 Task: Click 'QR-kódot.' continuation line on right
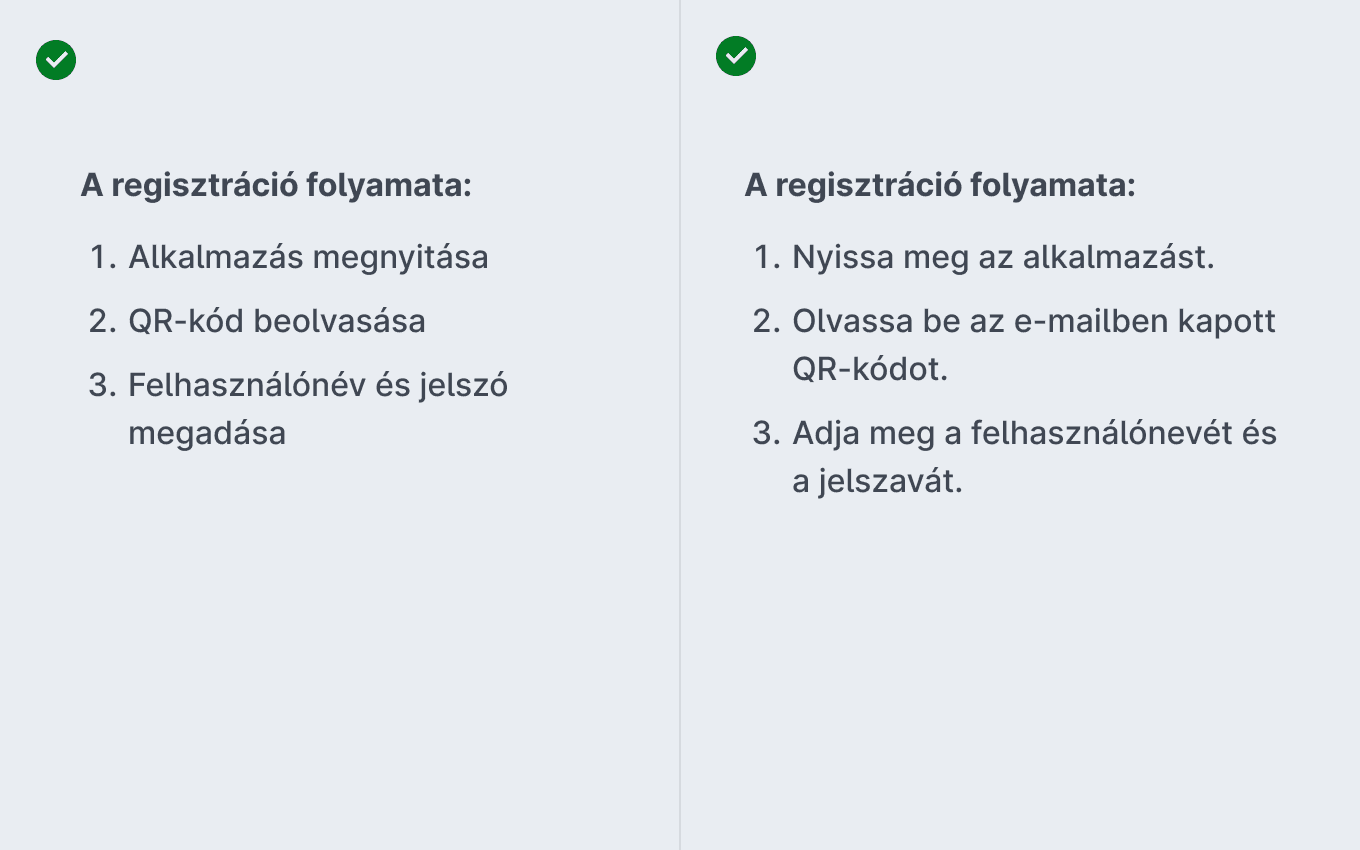pyautogui.click(x=870, y=369)
